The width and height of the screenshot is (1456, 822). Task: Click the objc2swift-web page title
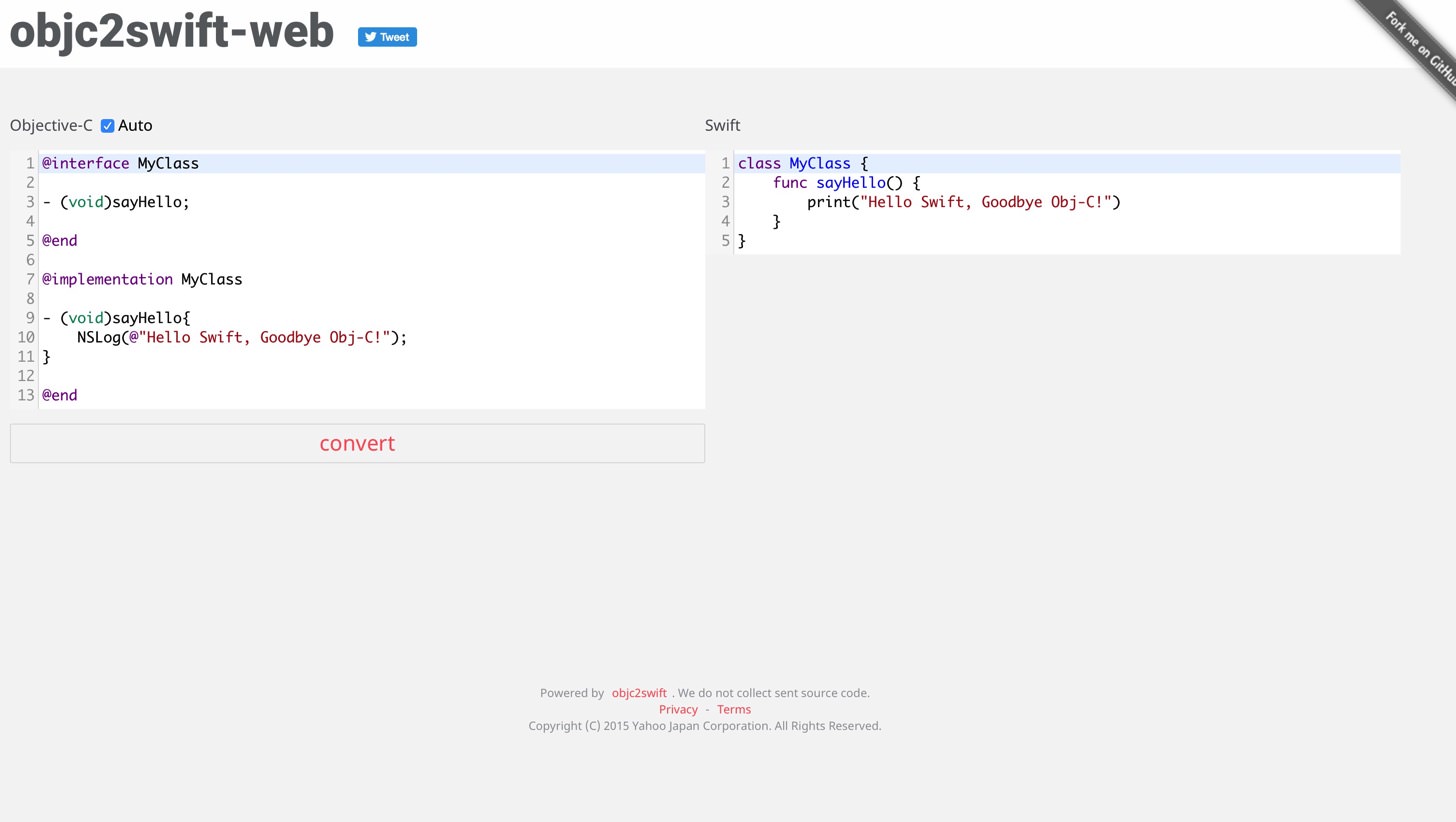(172, 31)
